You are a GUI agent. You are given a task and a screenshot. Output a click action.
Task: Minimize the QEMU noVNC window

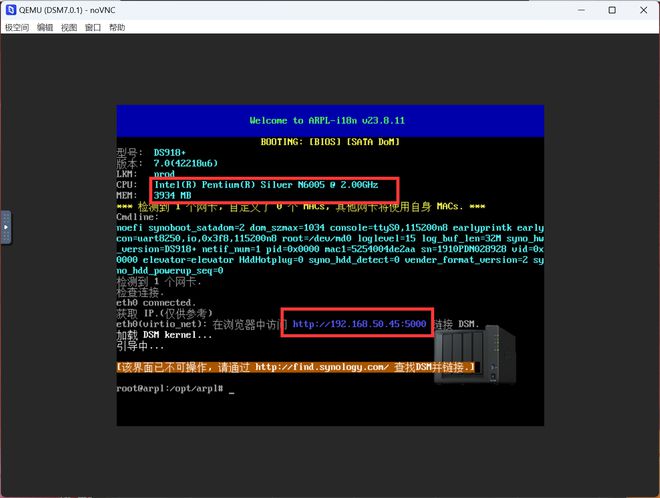pos(581,10)
